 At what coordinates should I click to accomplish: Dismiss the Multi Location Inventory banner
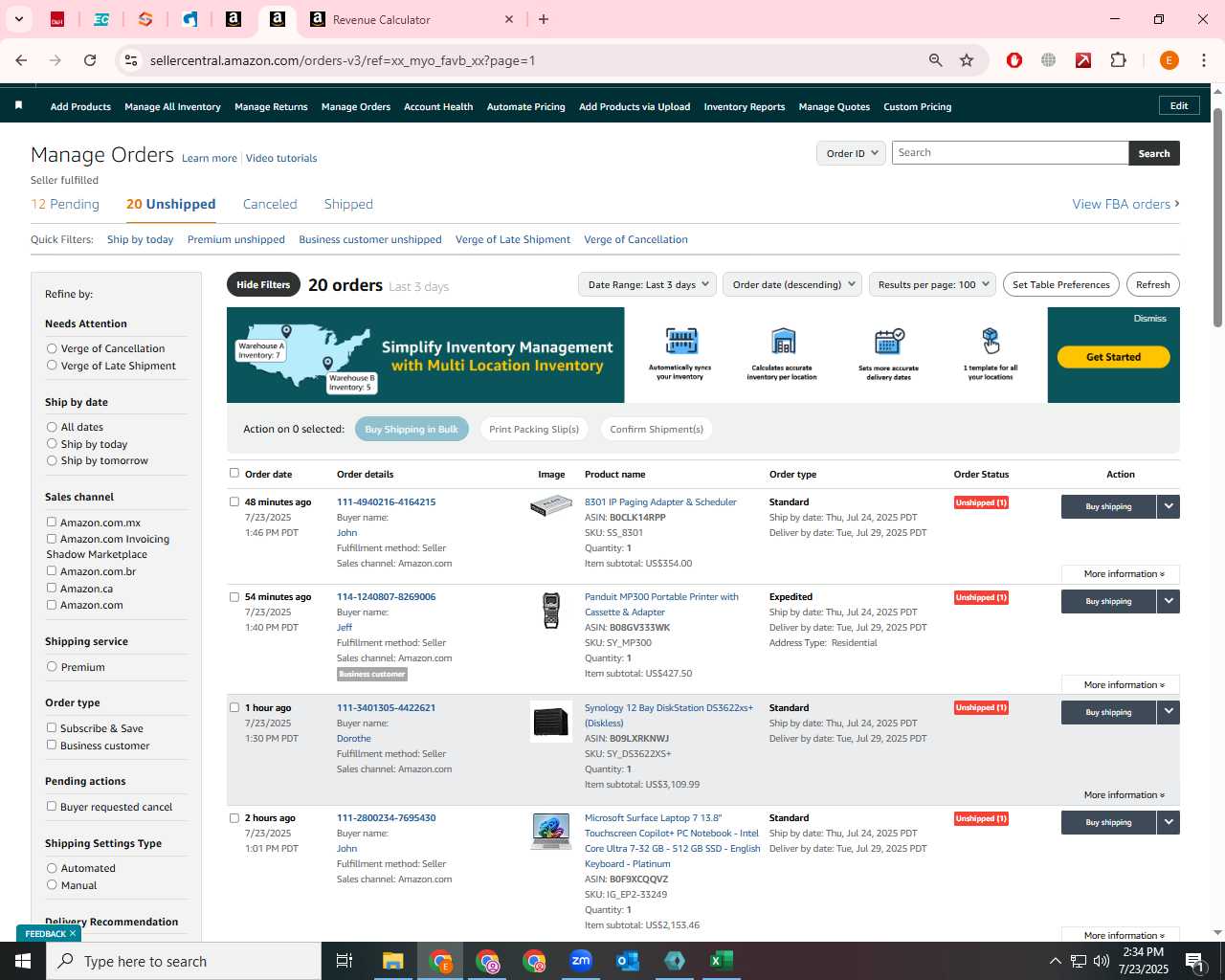[x=1149, y=319]
